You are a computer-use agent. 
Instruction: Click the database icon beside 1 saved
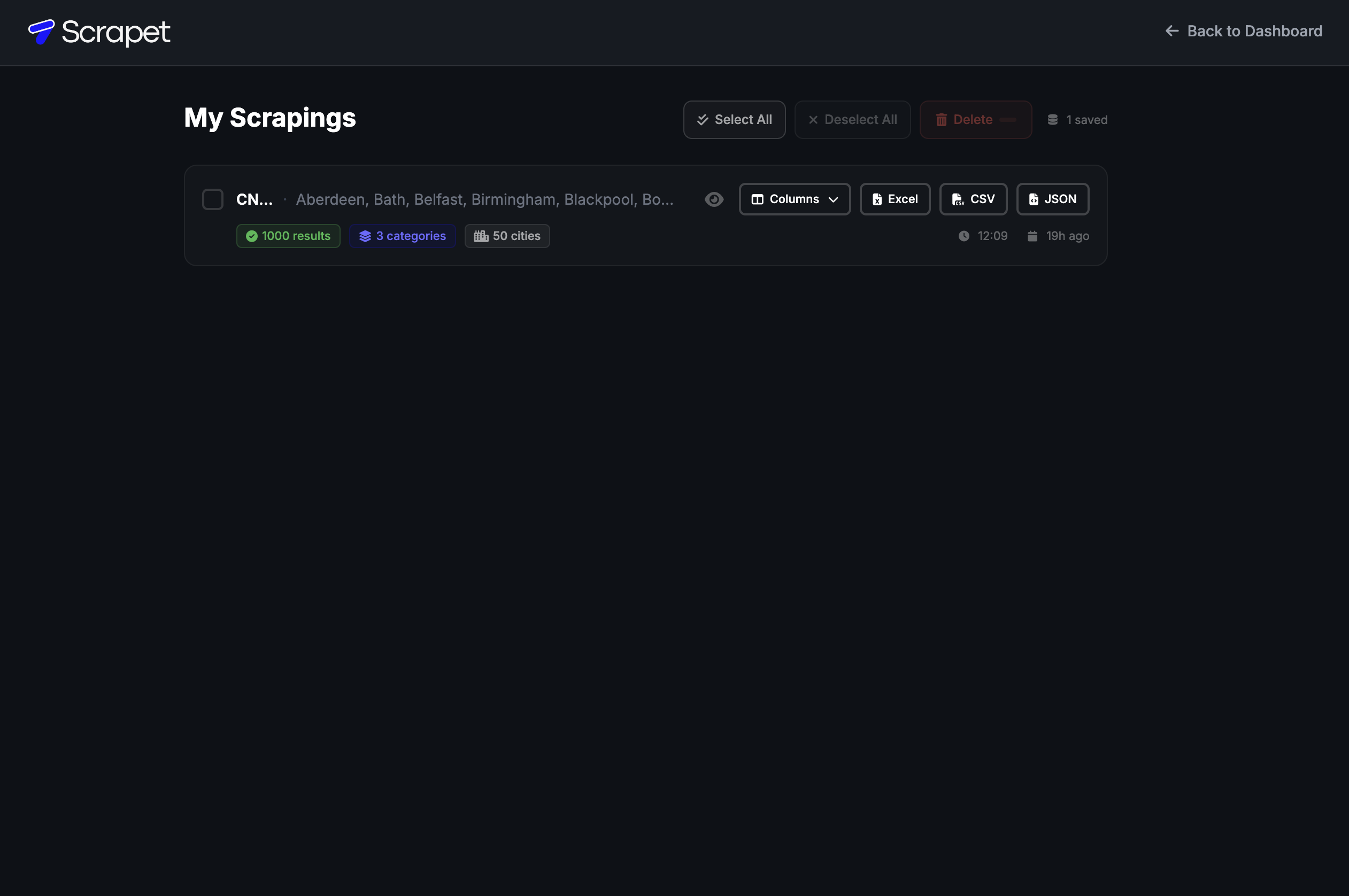click(x=1052, y=120)
